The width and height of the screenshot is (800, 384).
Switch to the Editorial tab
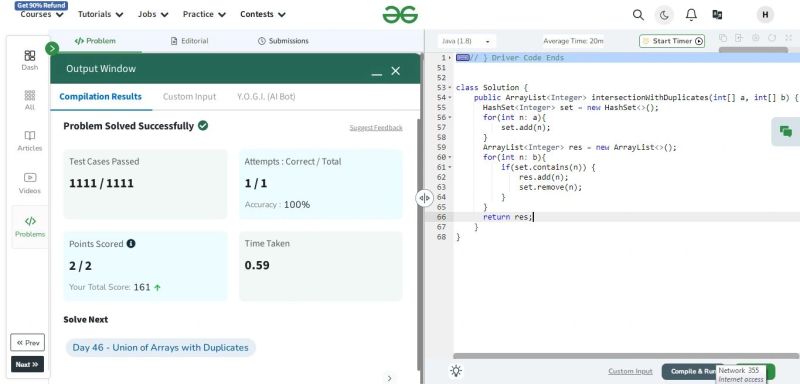point(189,41)
